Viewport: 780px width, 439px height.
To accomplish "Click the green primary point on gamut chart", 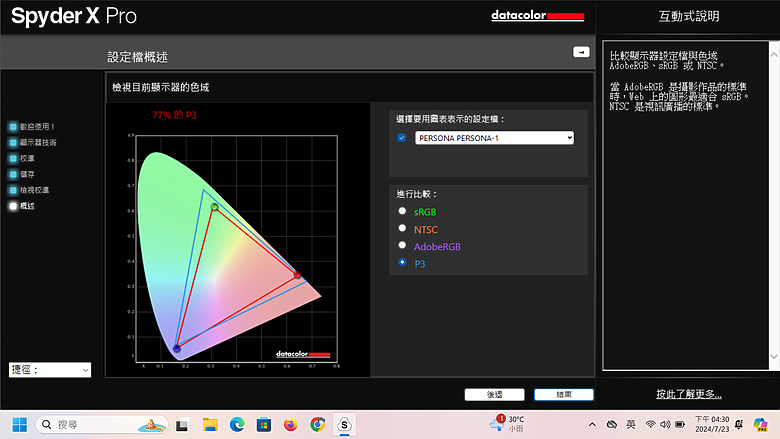I will (x=214, y=207).
